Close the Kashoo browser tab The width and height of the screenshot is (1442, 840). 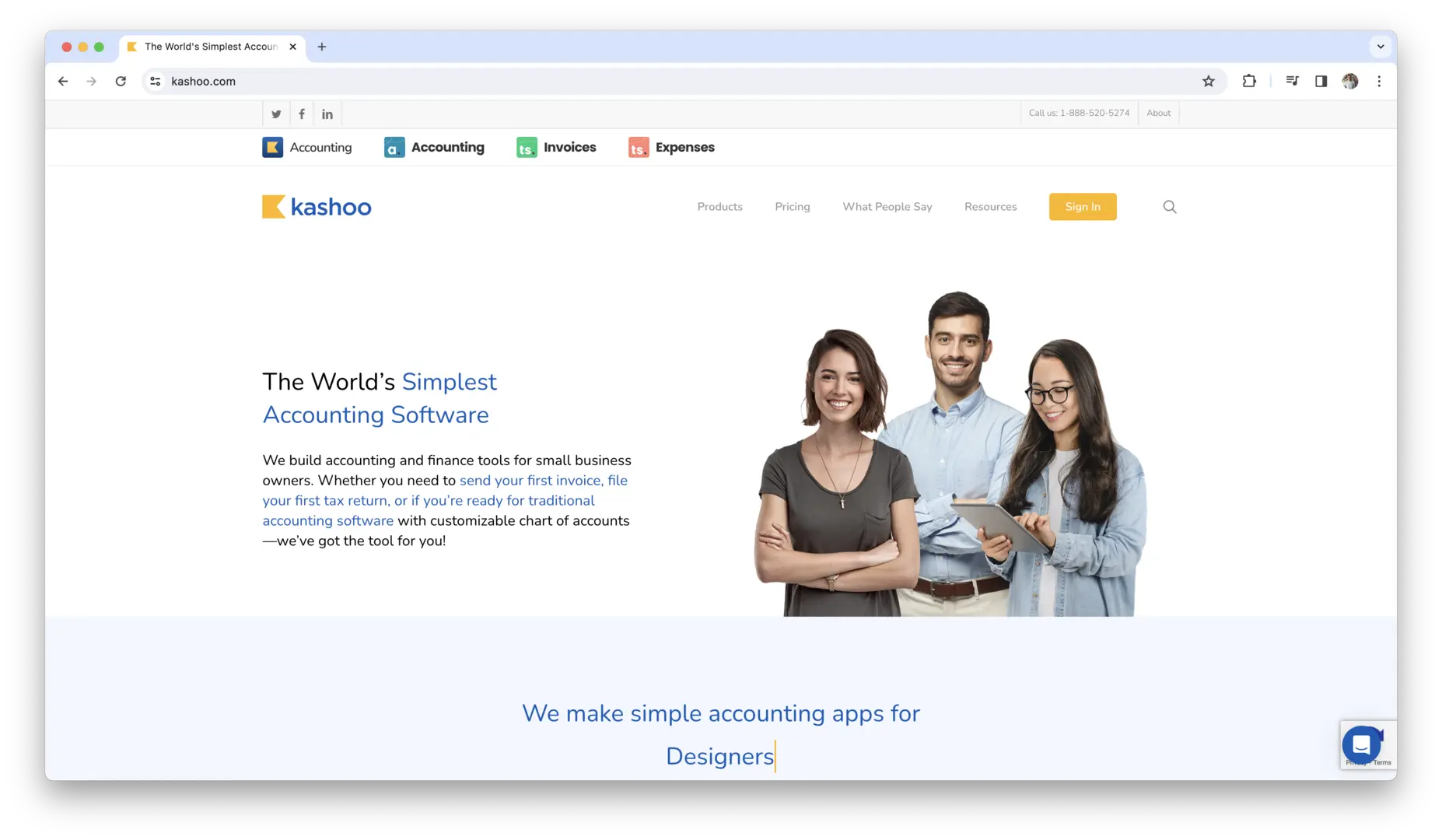click(x=292, y=47)
